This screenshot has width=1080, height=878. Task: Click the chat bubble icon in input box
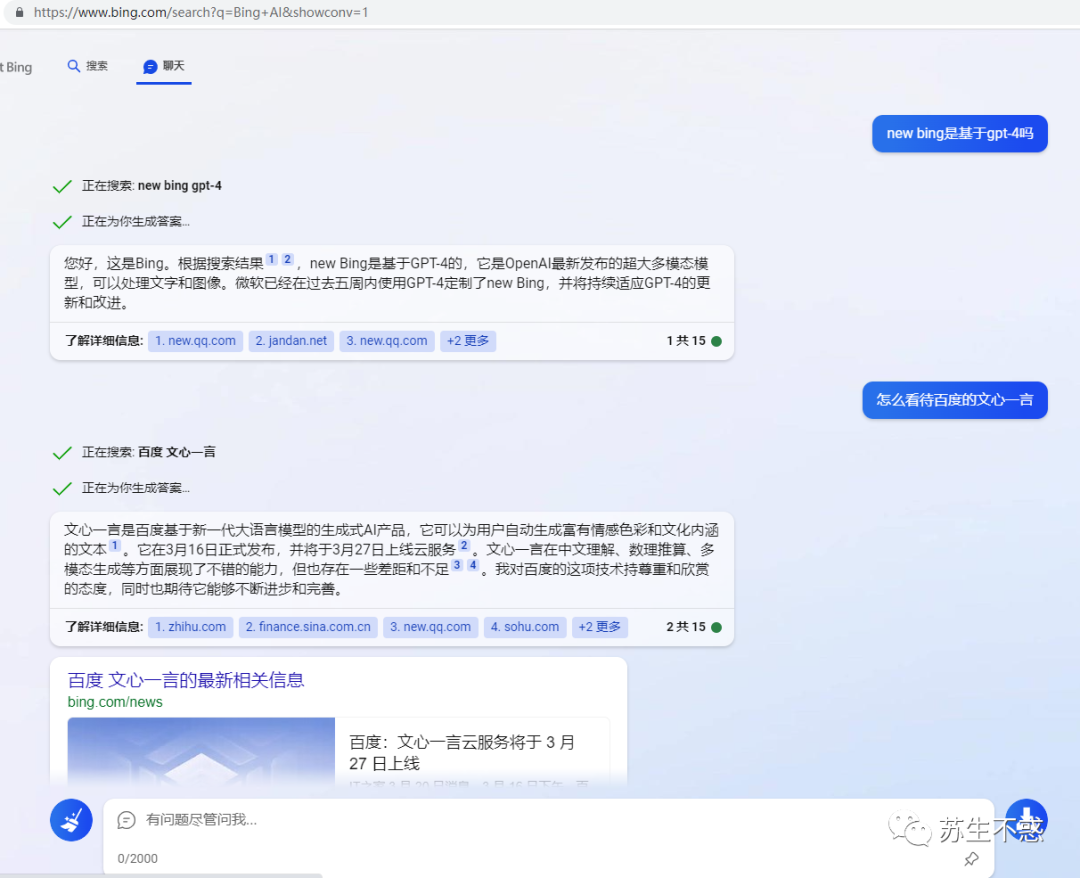[126, 819]
